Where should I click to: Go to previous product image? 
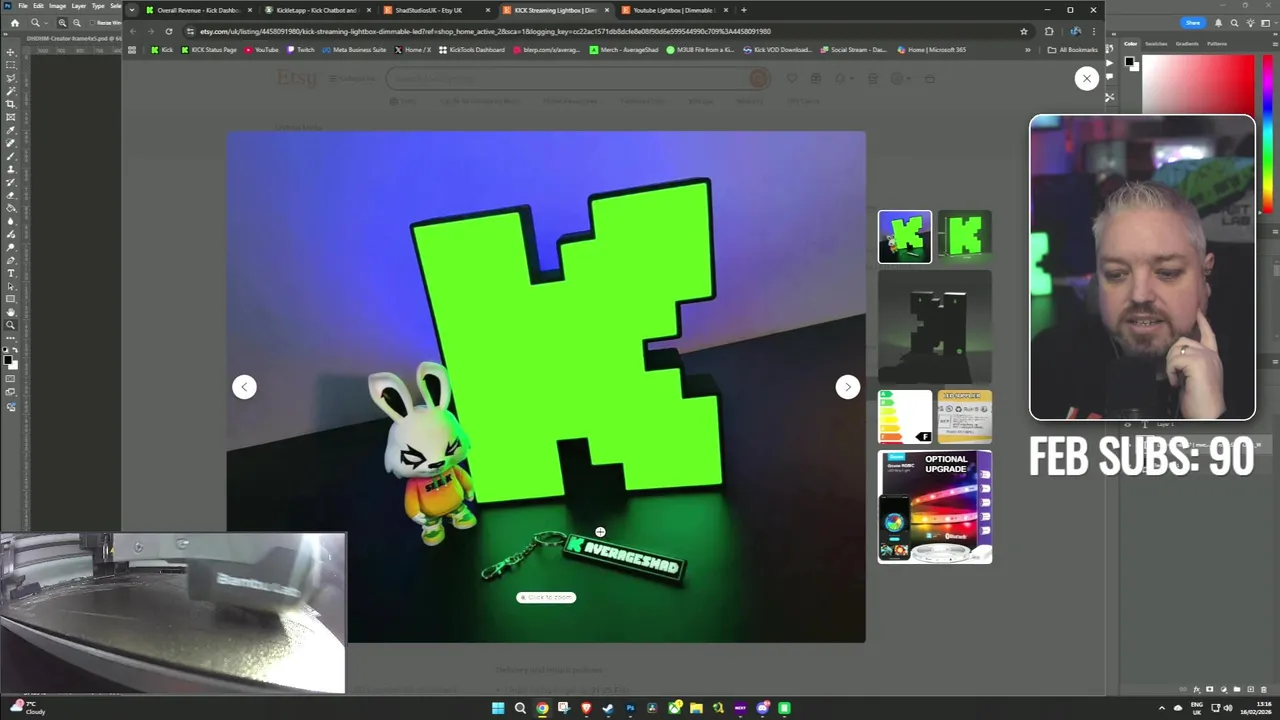[244, 387]
